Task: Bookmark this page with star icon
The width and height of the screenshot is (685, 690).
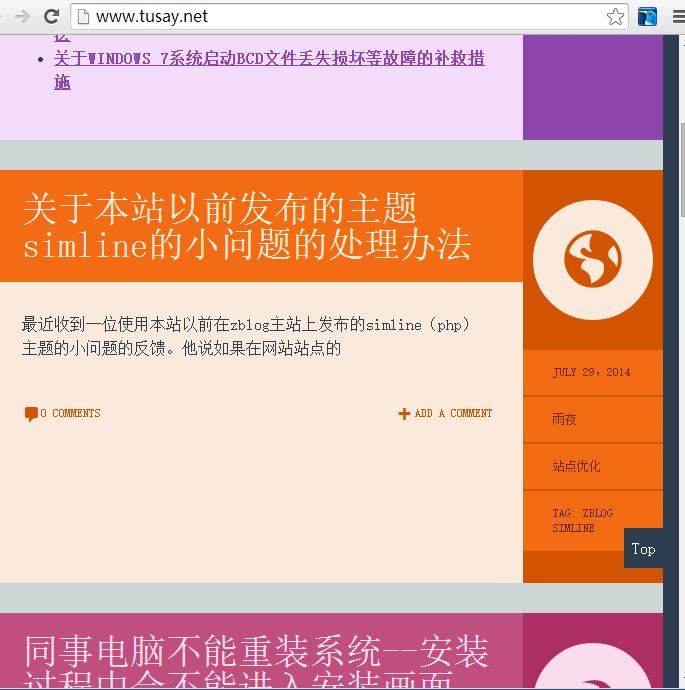Action: click(615, 17)
